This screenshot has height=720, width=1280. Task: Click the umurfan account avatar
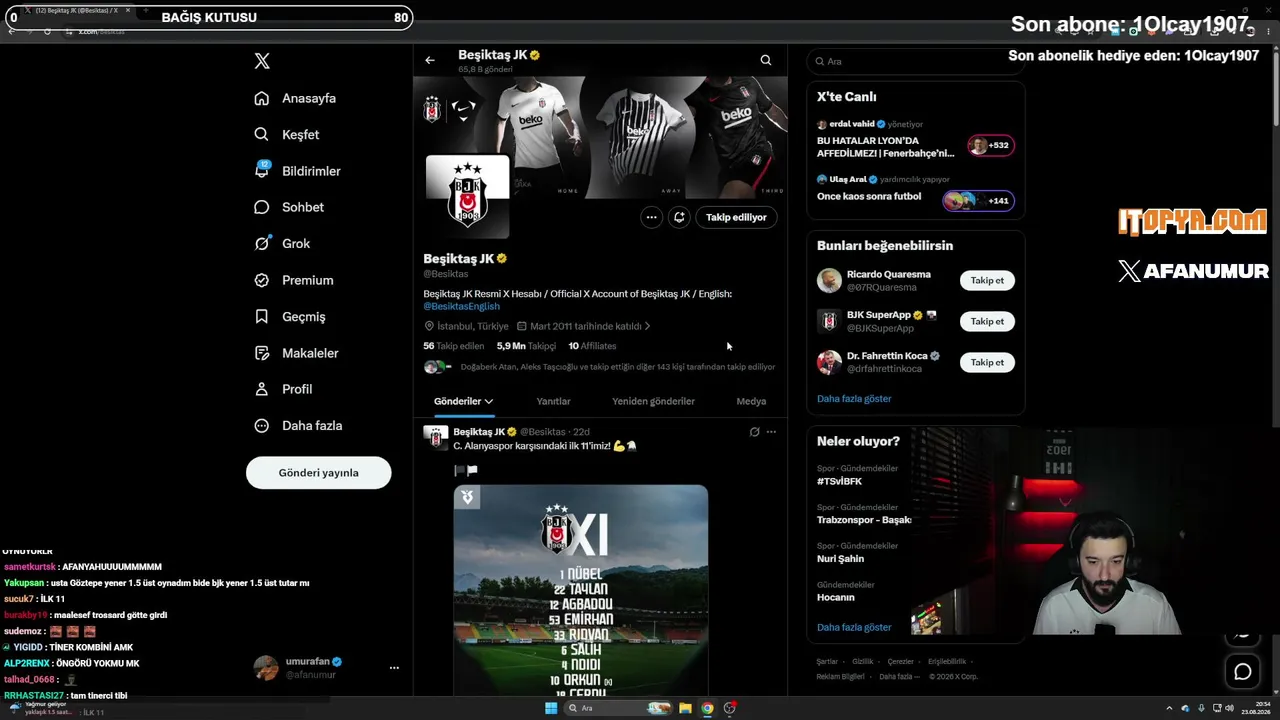[265, 668]
